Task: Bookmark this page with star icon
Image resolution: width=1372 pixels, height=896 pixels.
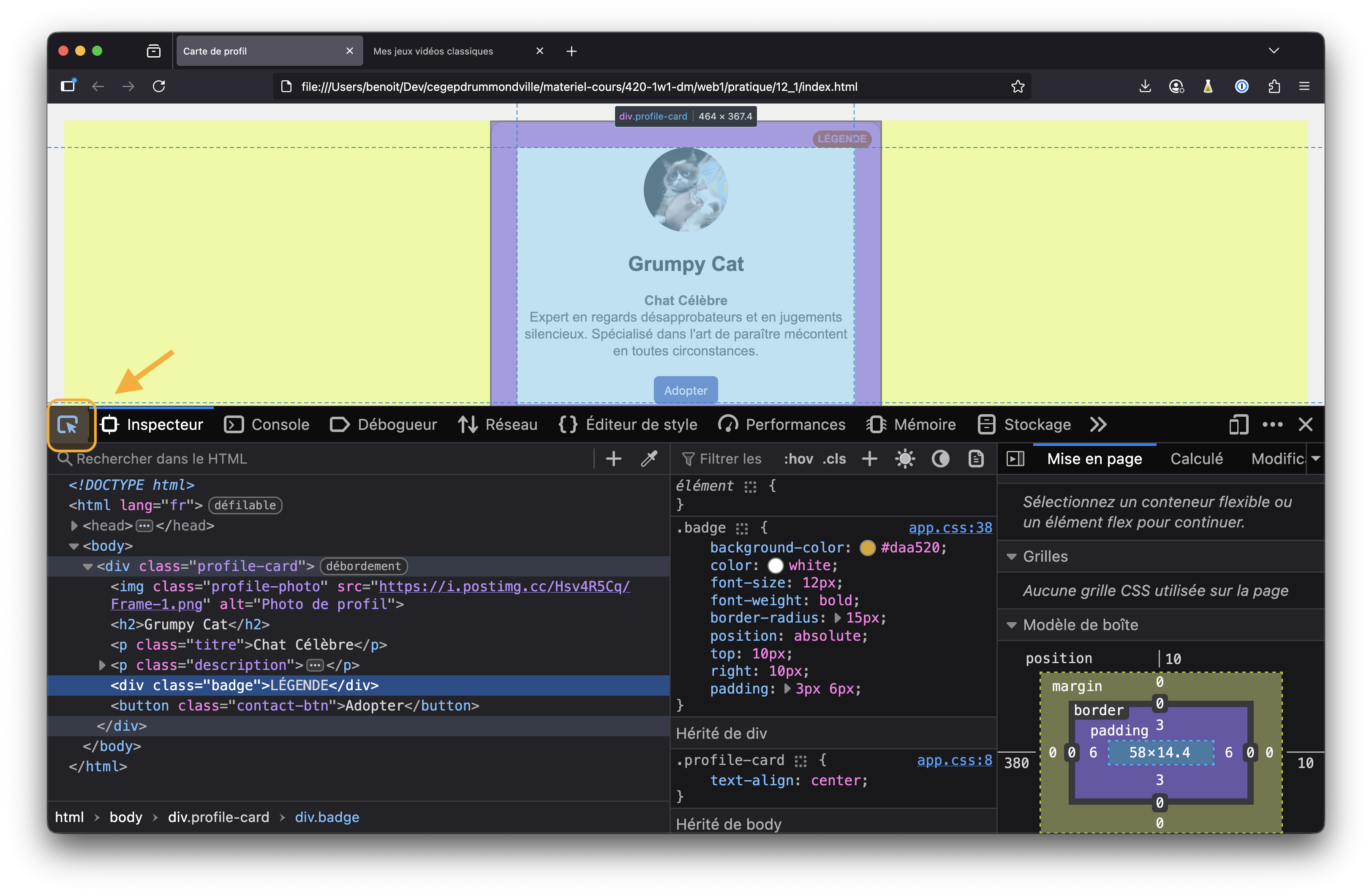Action: [1018, 87]
